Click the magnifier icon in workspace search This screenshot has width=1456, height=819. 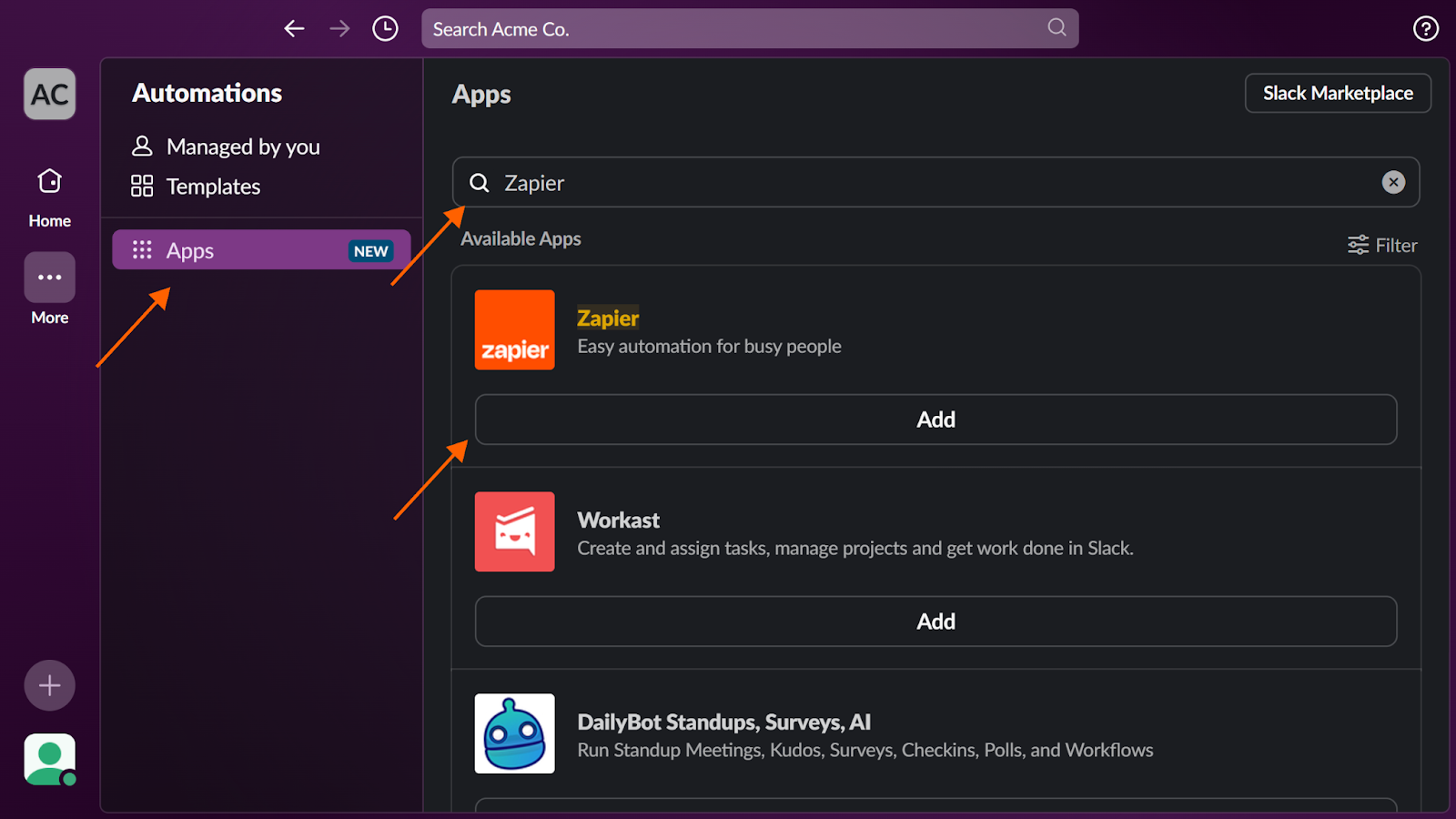(x=1057, y=27)
